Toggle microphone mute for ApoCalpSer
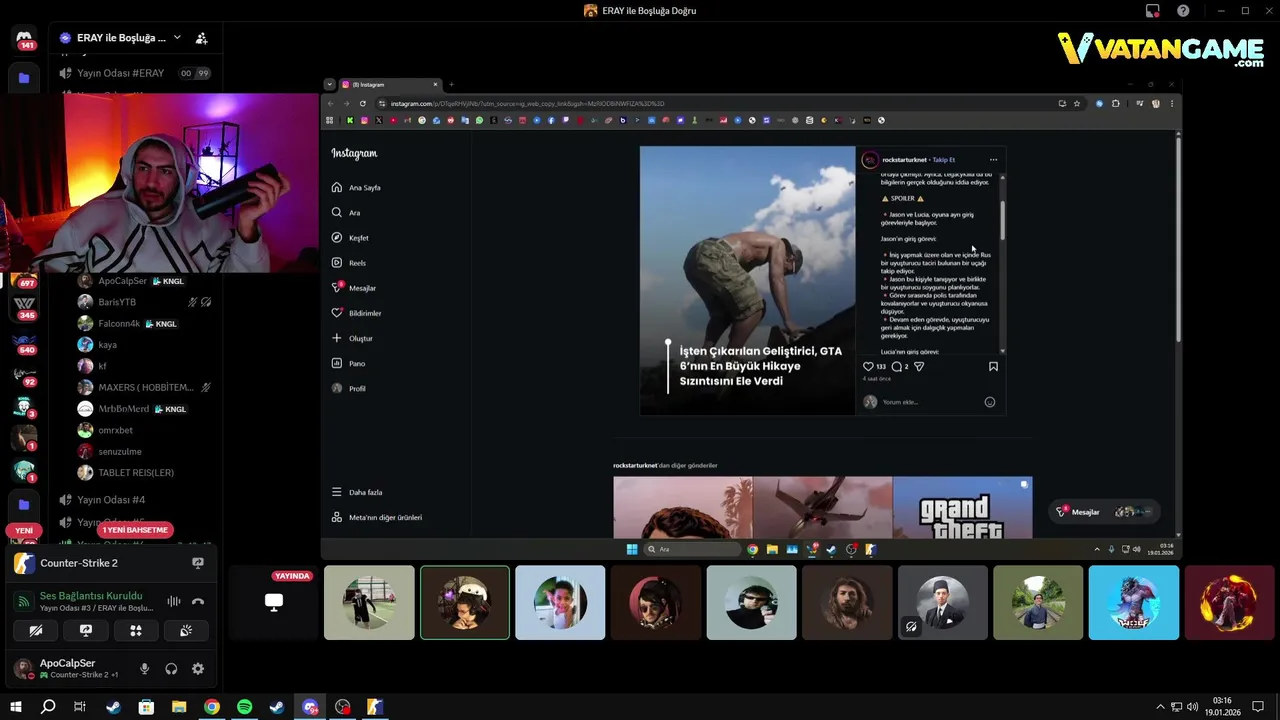 point(144,669)
